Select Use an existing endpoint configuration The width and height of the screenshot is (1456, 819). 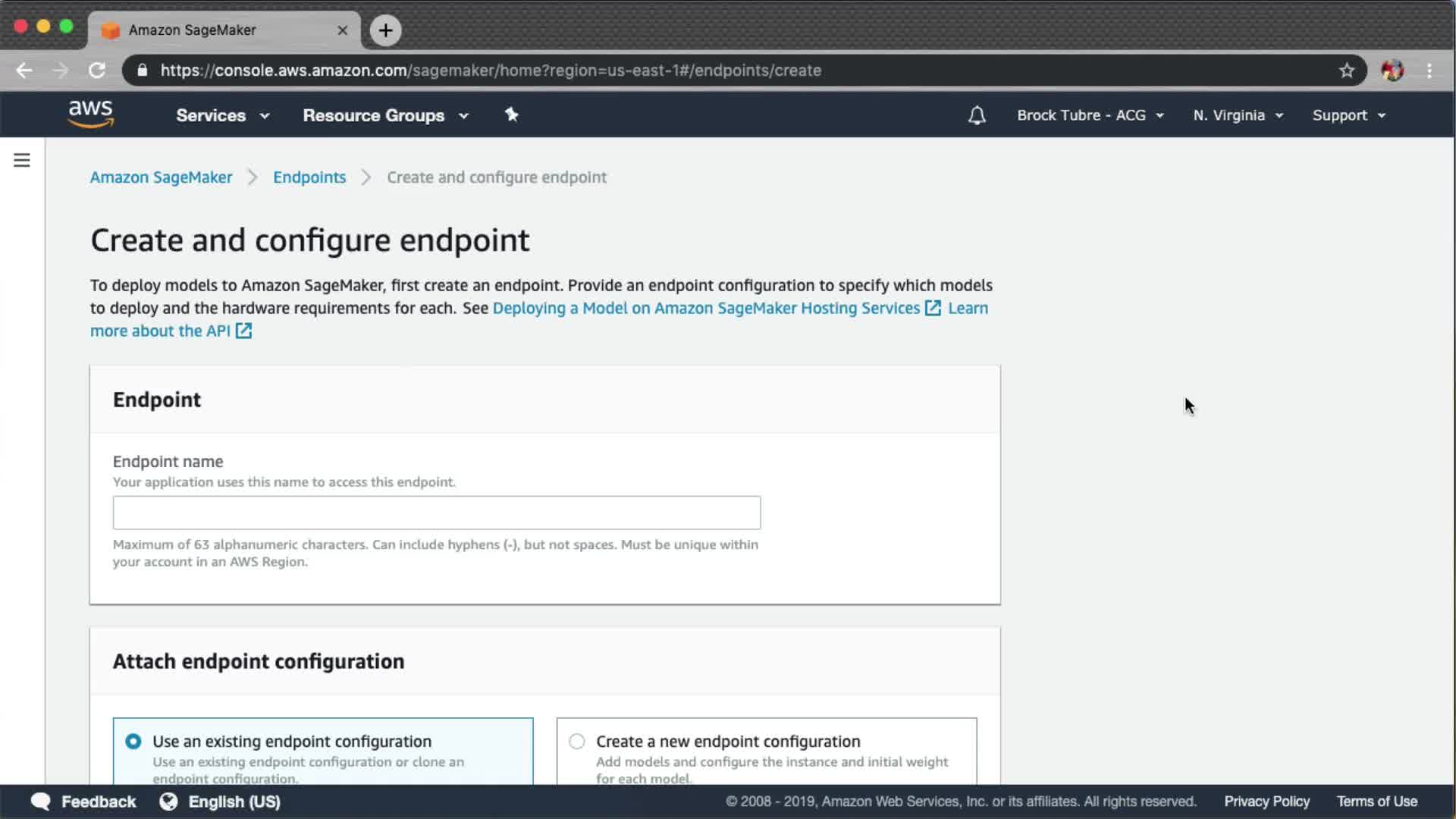(133, 741)
